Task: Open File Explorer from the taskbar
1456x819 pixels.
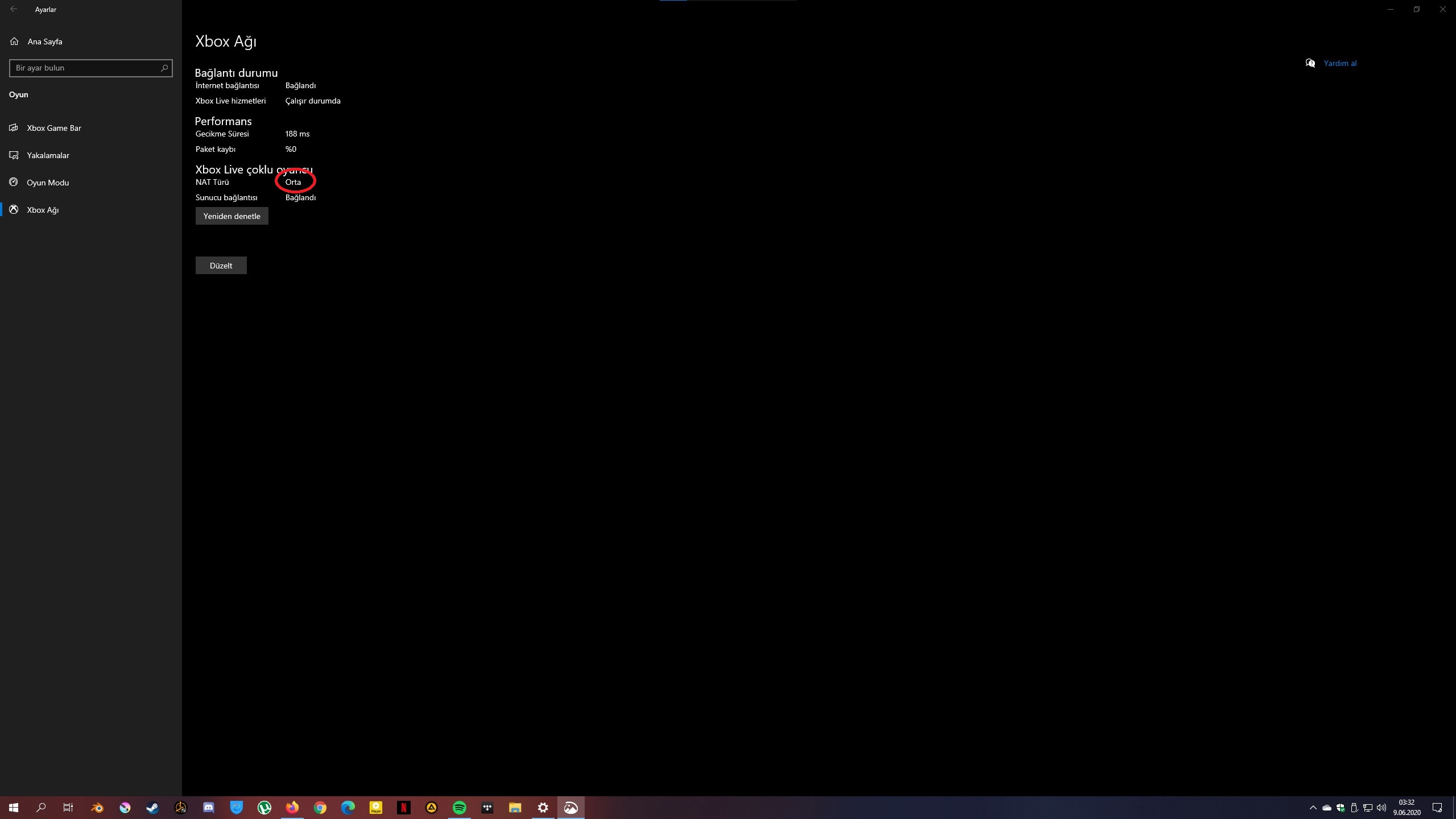Action: (515, 808)
